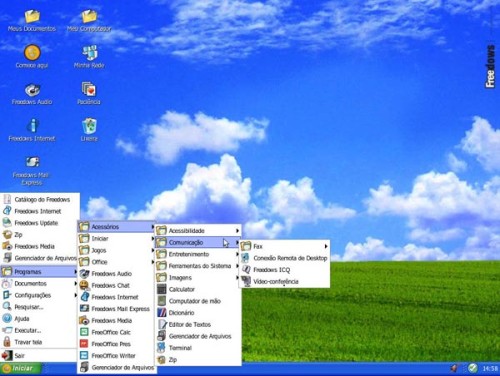500x376 pixels.
Task: Click the Ajuda help icon
Action: 7,318
